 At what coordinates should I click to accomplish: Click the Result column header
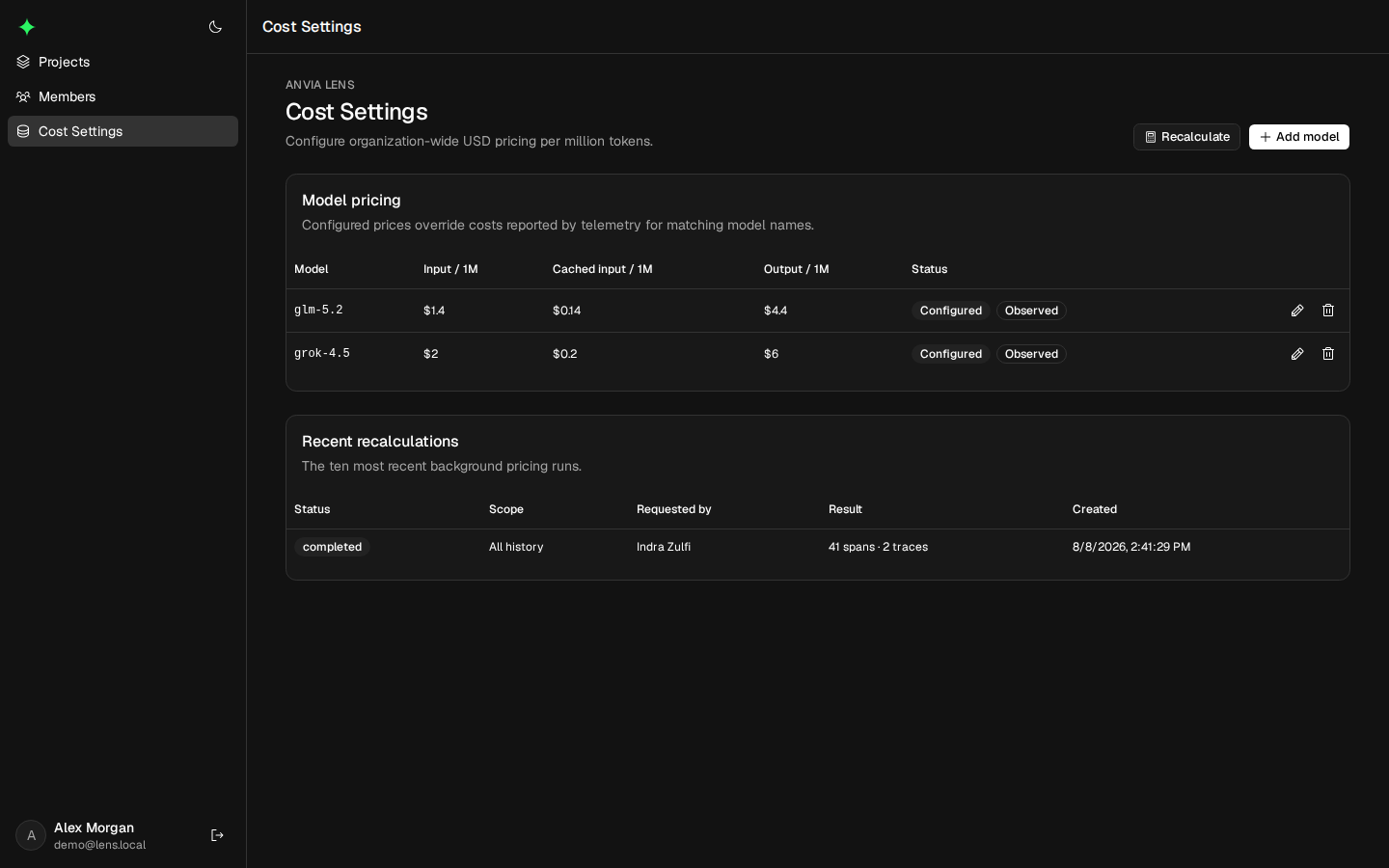[x=845, y=509]
